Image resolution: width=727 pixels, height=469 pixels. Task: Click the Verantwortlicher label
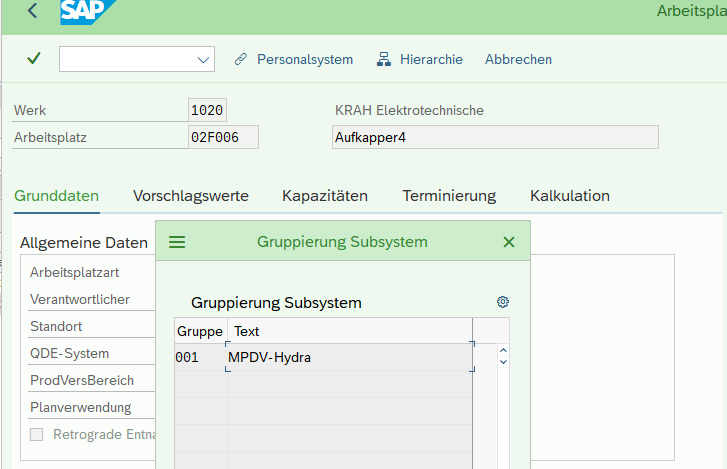pyautogui.click(x=80, y=299)
